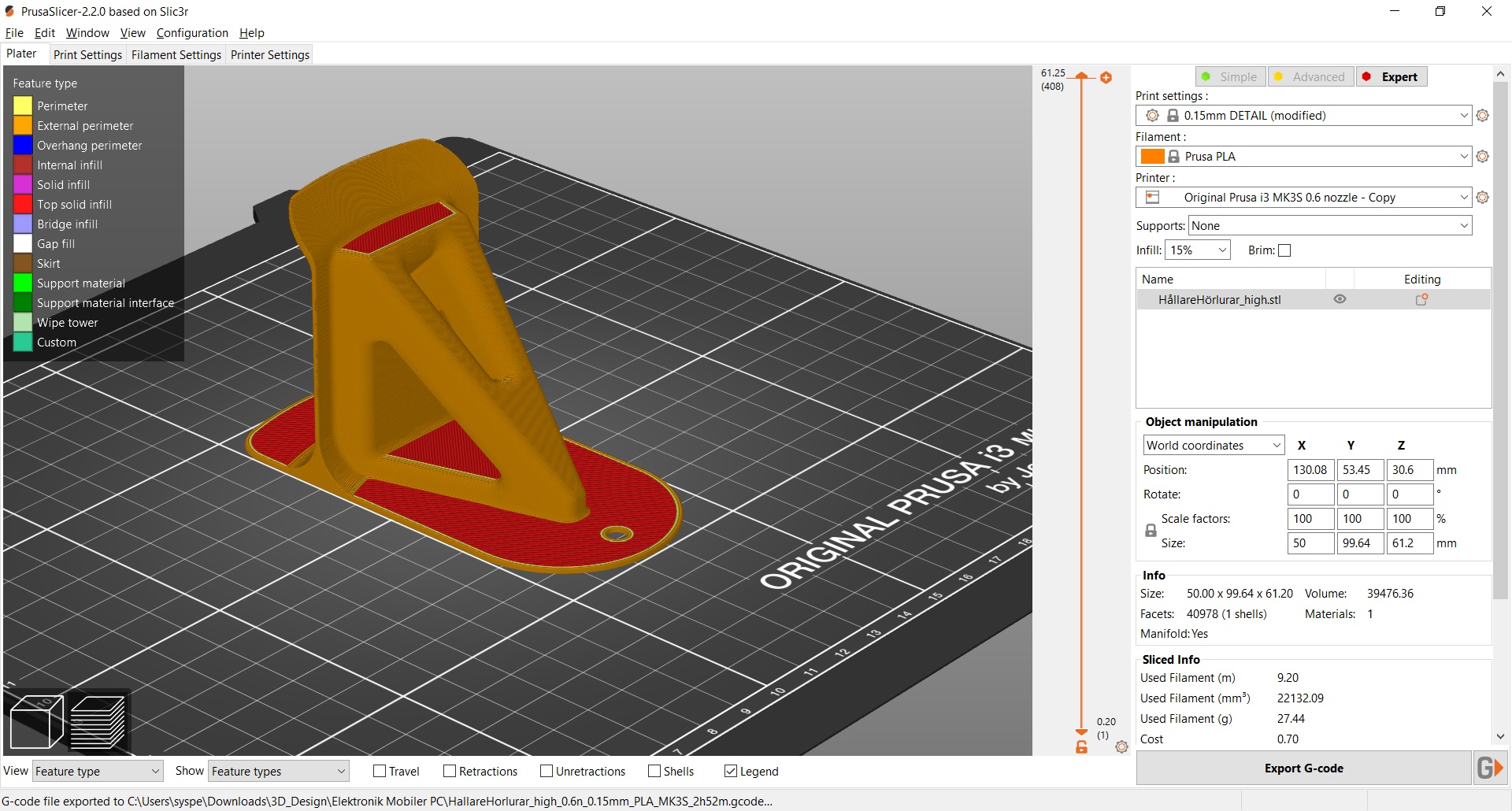Enable the Travel moves checkbox
The width and height of the screenshot is (1512, 811).
(x=380, y=771)
